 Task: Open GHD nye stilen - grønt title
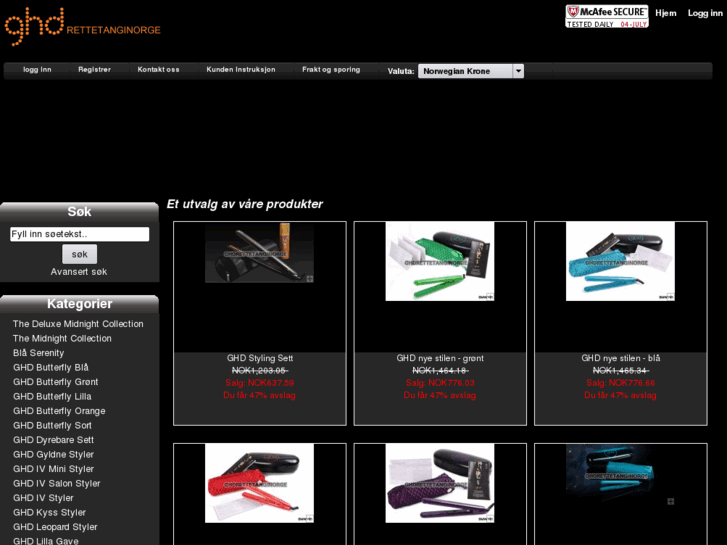[x=440, y=358]
